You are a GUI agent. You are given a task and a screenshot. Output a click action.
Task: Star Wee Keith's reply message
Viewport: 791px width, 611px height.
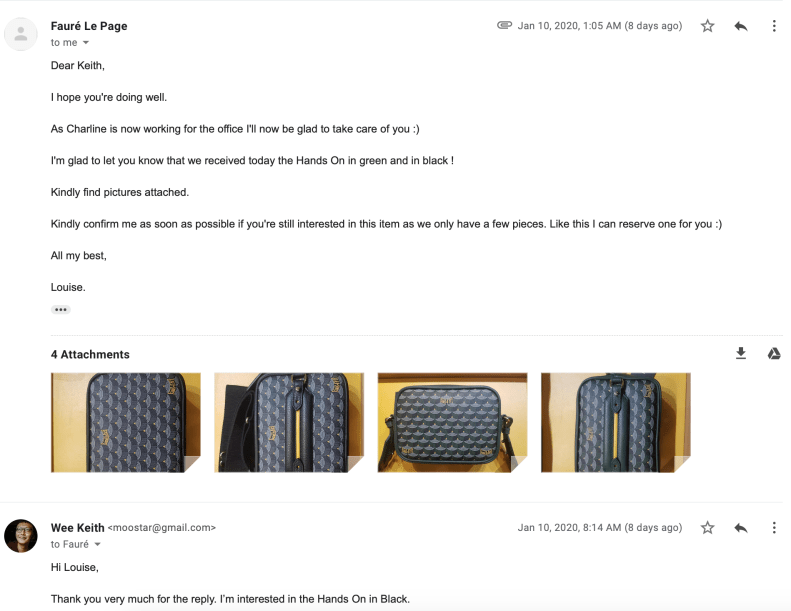[x=707, y=527]
